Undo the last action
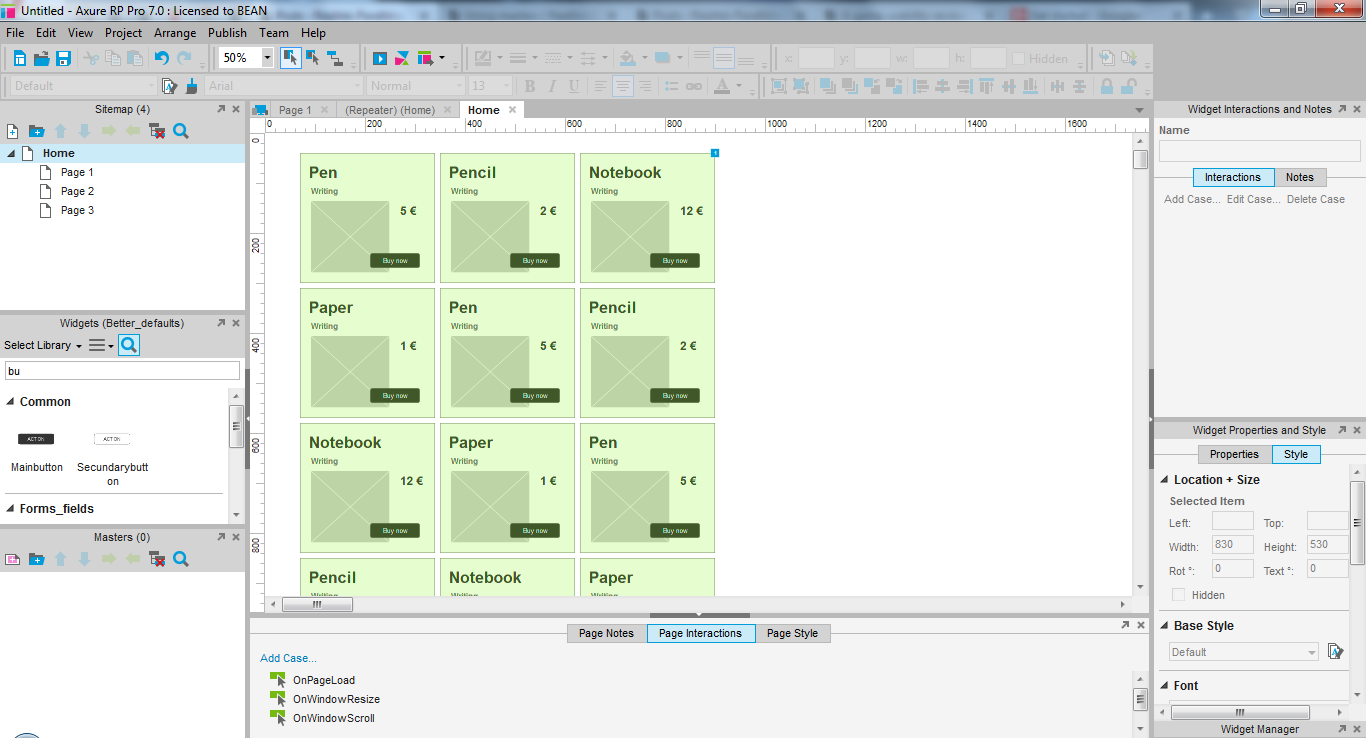This screenshot has width=1366, height=738. (x=162, y=58)
